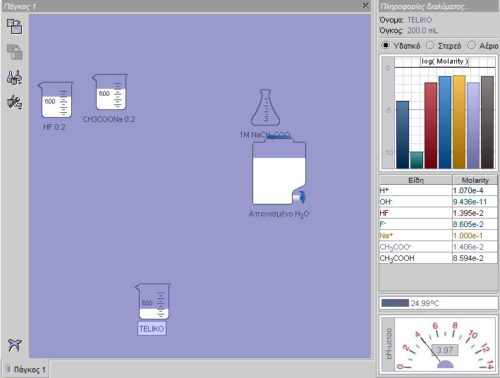Select the Υδατικό radio button
Viewport: 500px width, 378px height.
[x=385, y=45]
